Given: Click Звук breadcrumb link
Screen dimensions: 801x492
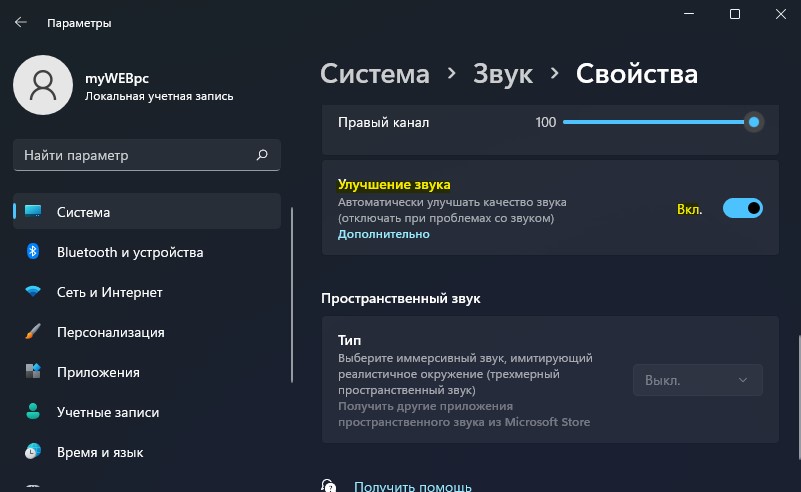Looking at the screenshot, I should 503,75.
